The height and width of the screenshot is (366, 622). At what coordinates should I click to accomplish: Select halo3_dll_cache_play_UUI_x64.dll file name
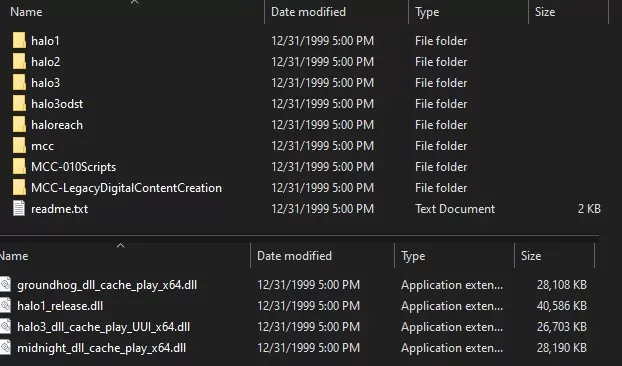(104, 327)
